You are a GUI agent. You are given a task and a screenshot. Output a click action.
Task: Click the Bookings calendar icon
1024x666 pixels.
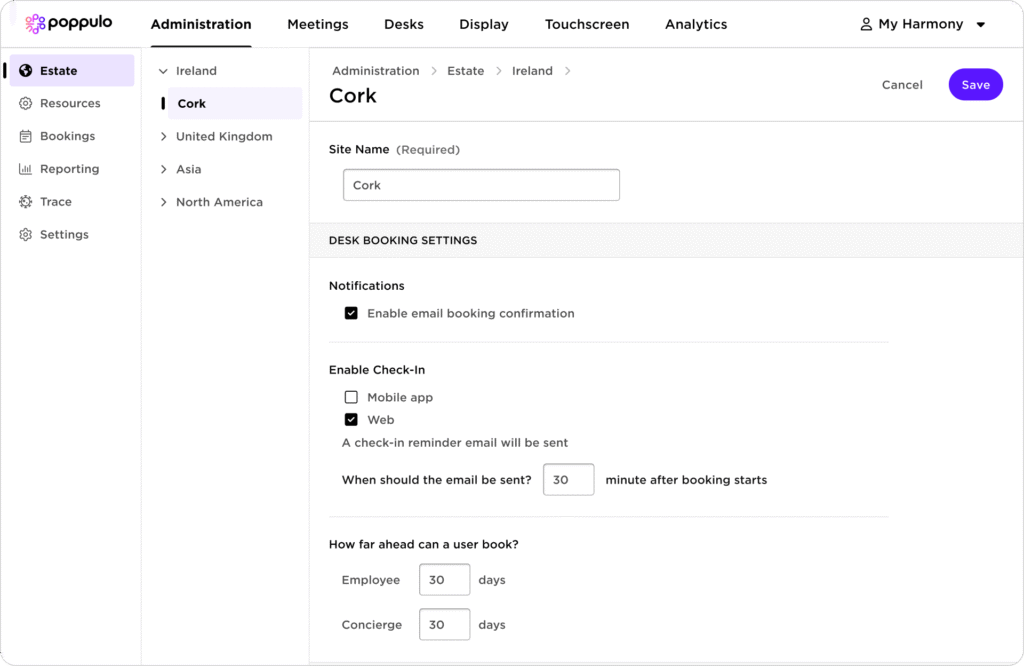pyautogui.click(x=26, y=136)
